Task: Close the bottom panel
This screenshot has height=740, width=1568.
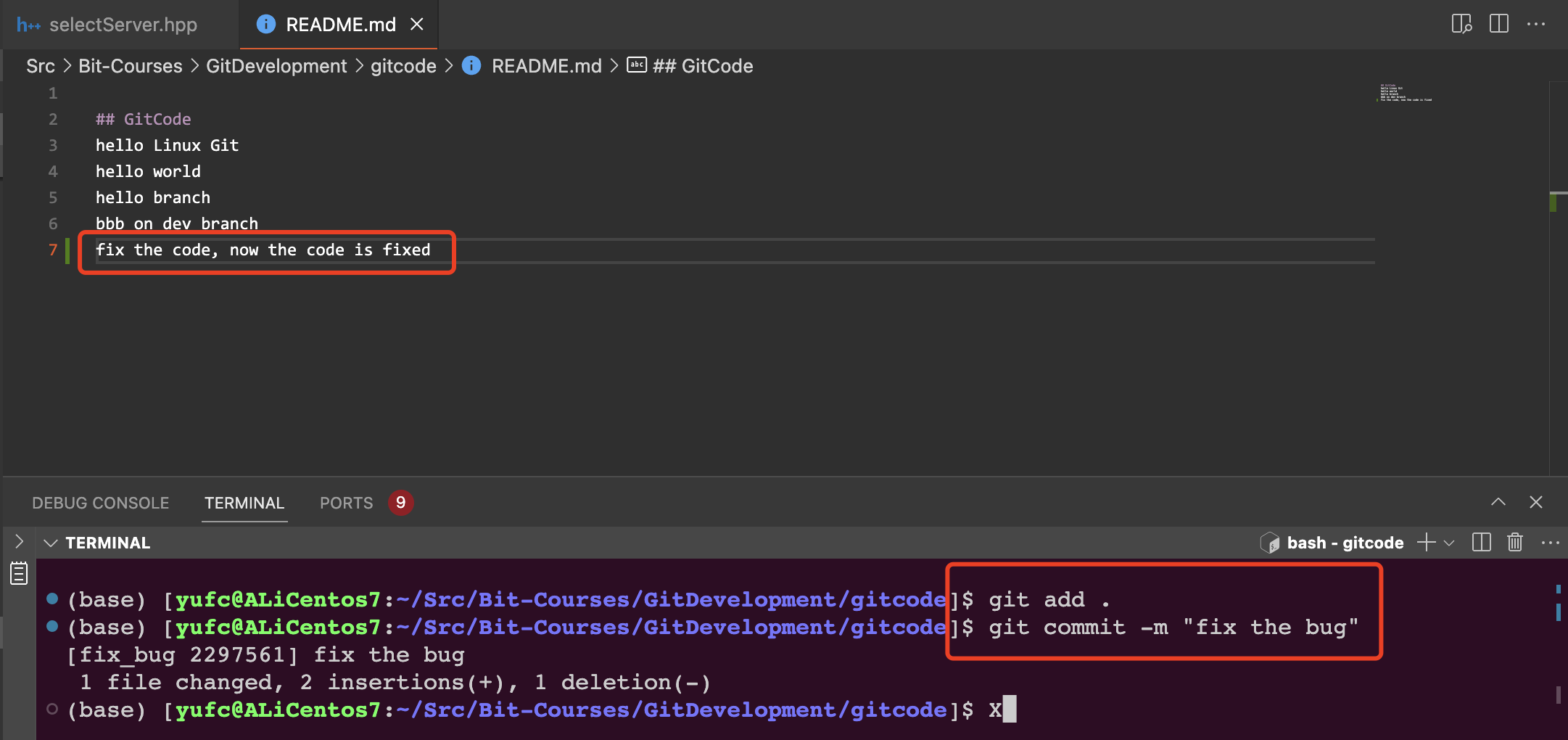Action: (x=1535, y=502)
